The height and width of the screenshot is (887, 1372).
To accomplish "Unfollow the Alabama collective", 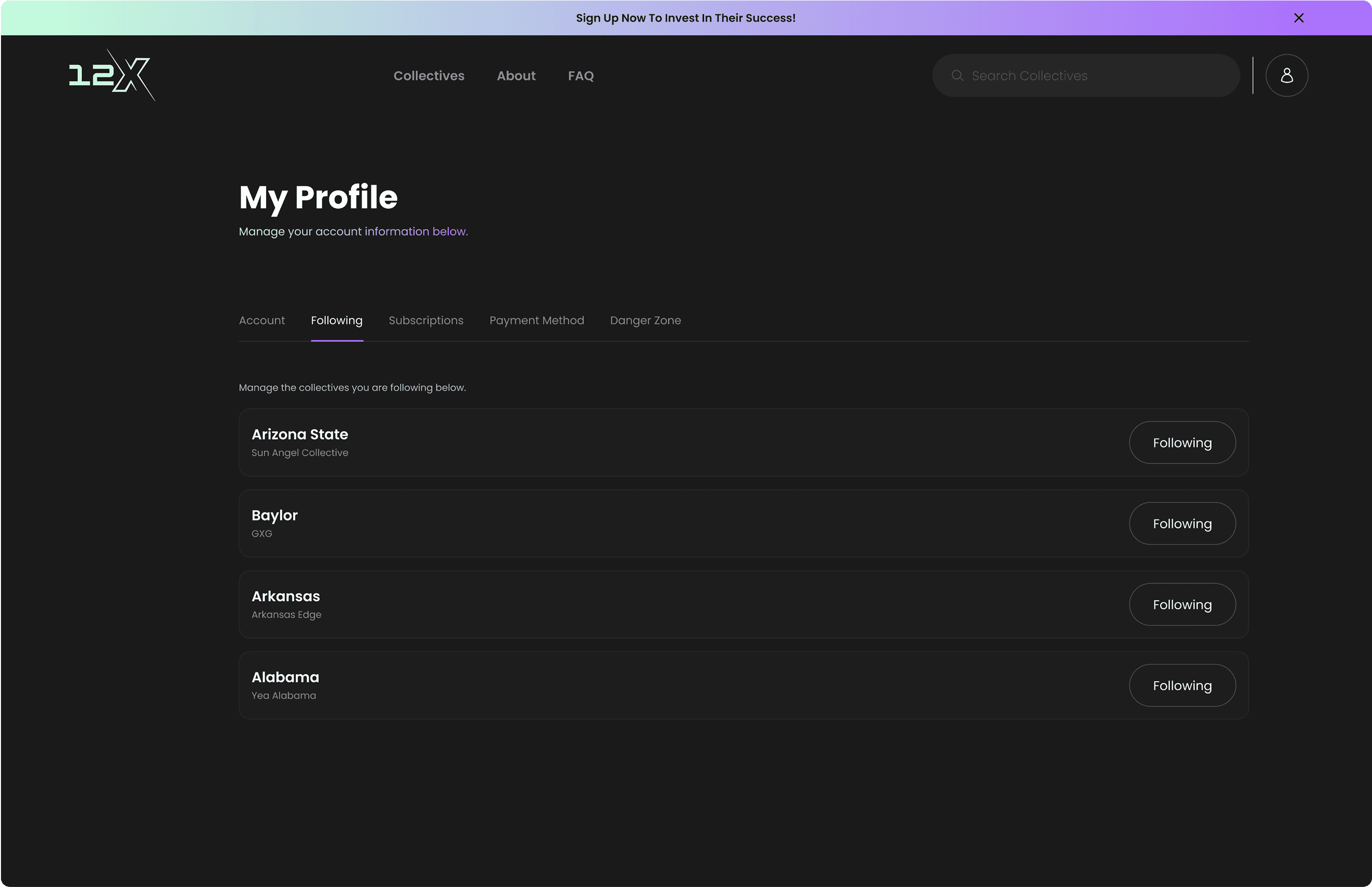I will click(1181, 686).
